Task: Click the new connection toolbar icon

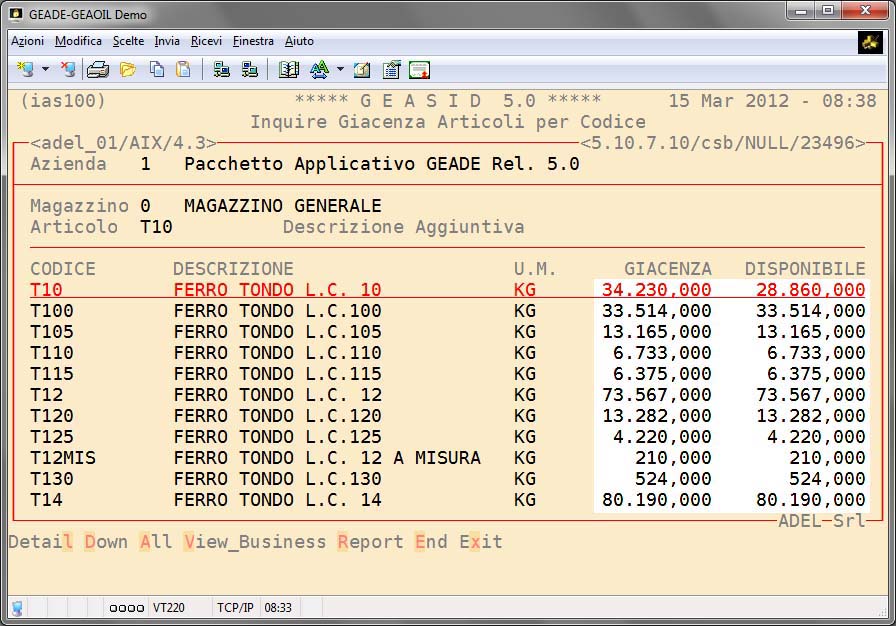Action: pyautogui.click(x=26, y=69)
